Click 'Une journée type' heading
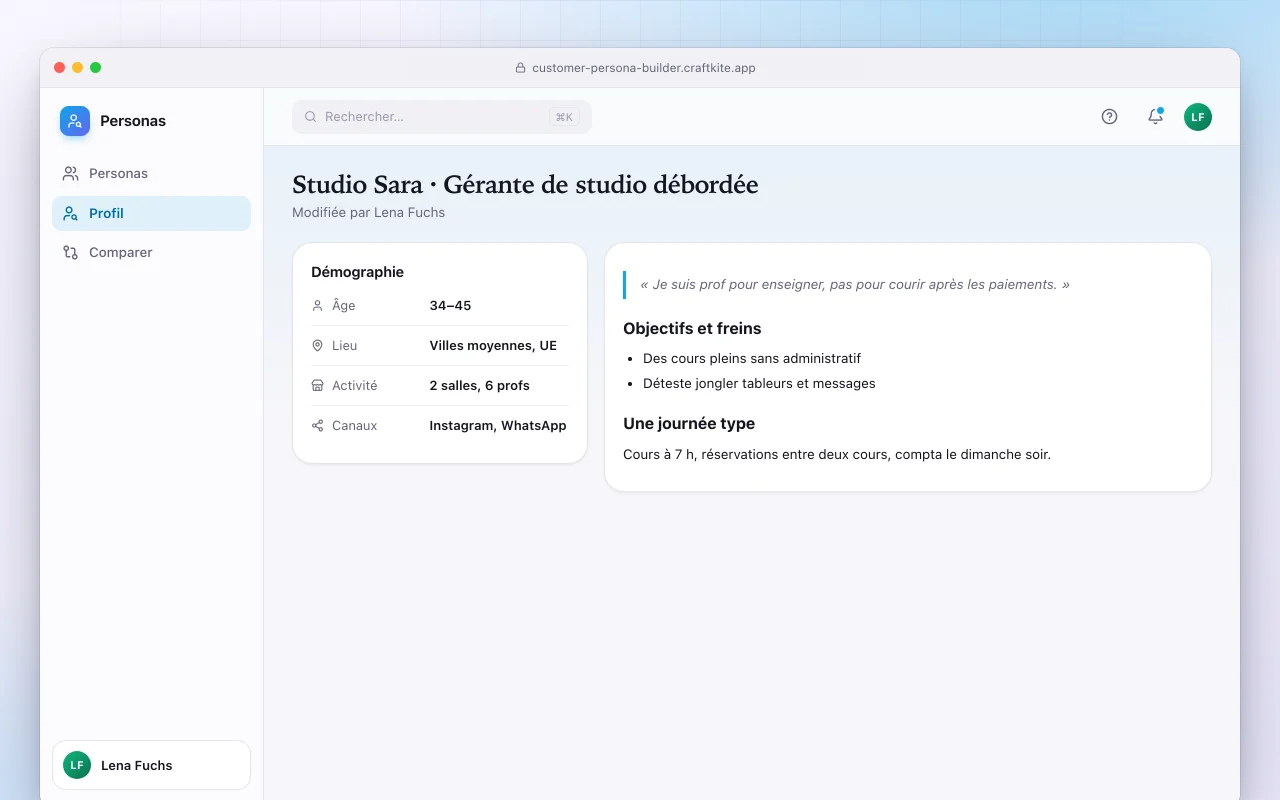 point(689,424)
